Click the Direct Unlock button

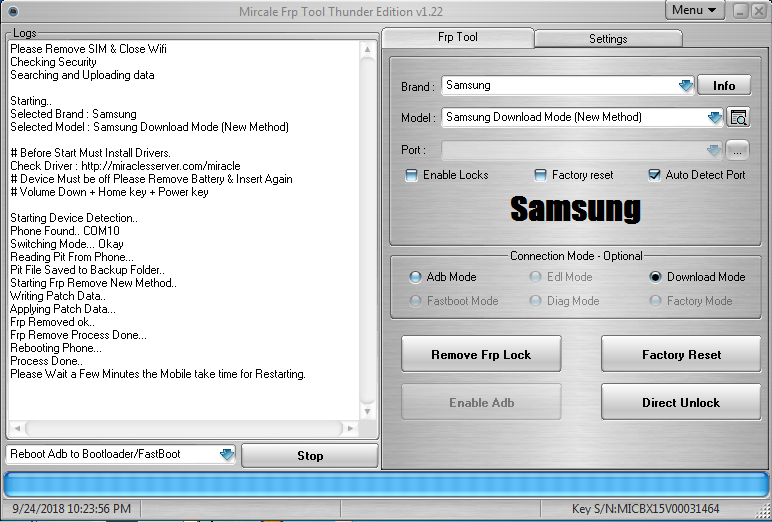681,402
